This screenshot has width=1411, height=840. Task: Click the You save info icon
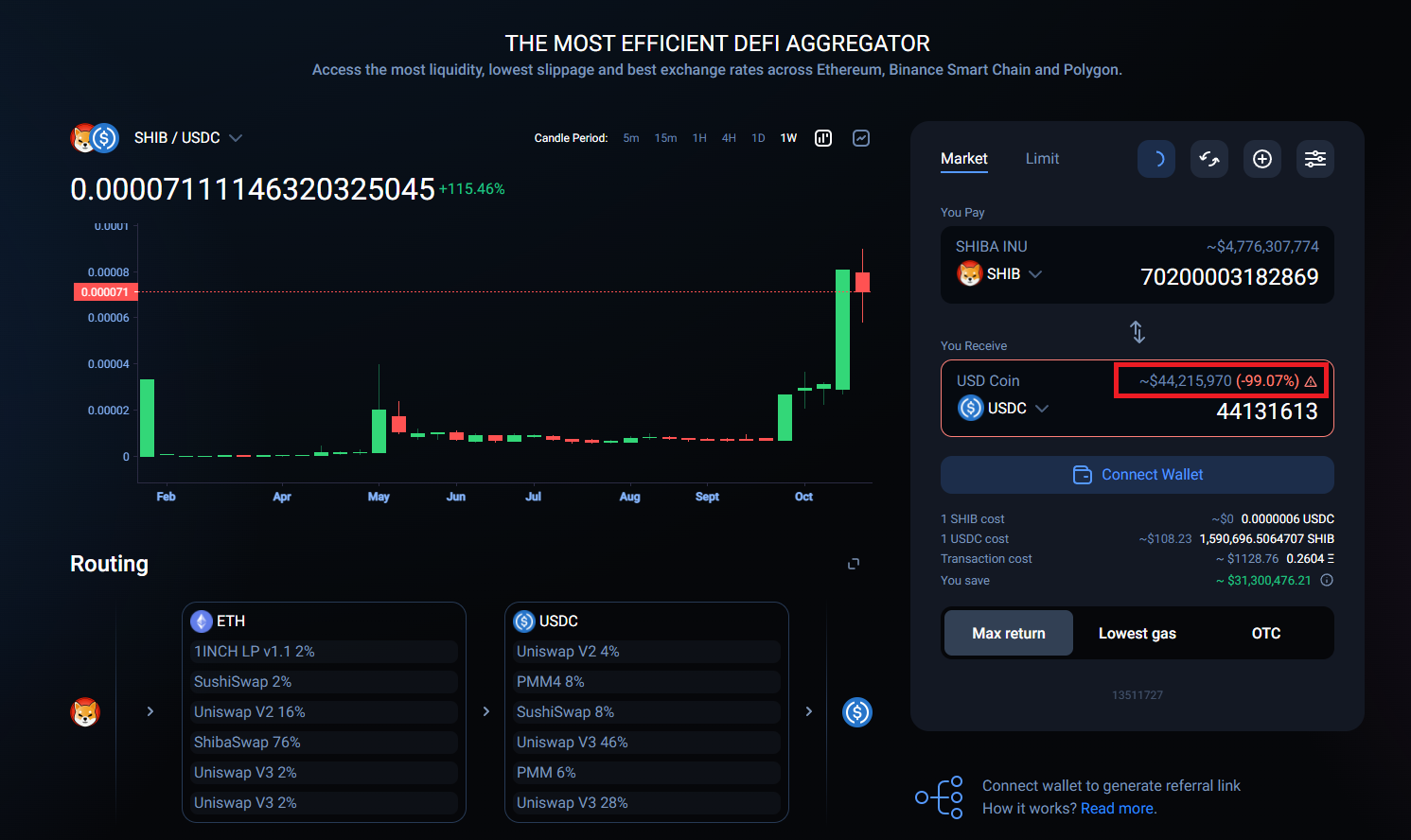coord(1327,580)
